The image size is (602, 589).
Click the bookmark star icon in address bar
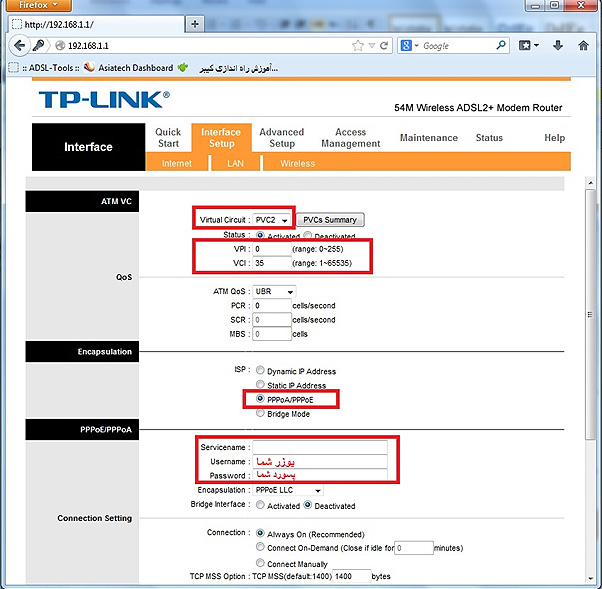click(358, 46)
